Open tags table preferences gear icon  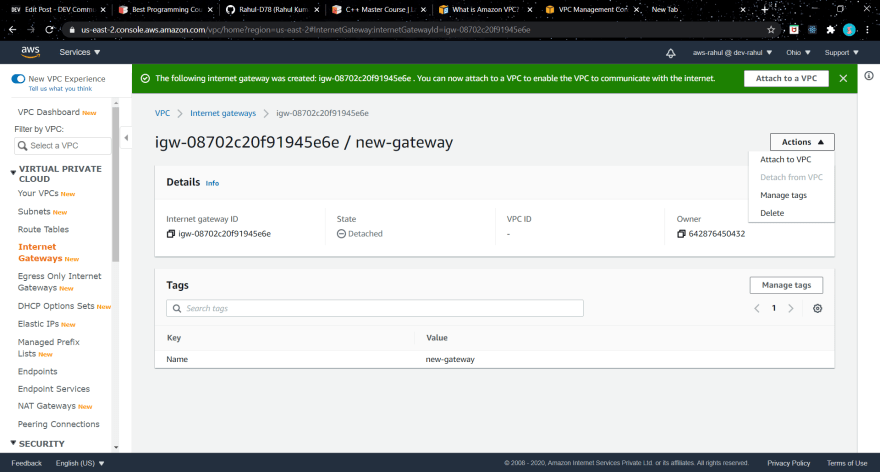pyautogui.click(x=817, y=308)
